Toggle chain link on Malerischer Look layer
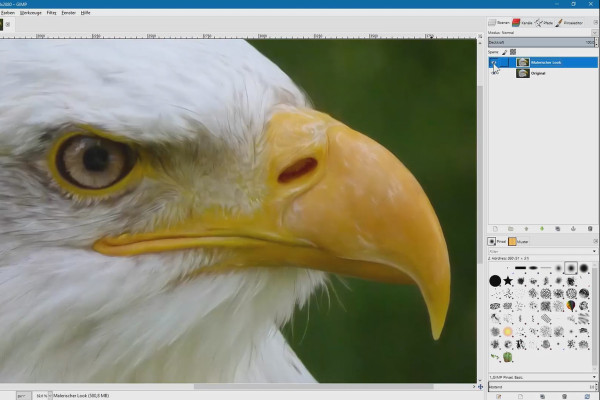This screenshot has width=600, height=400. [x=504, y=62]
